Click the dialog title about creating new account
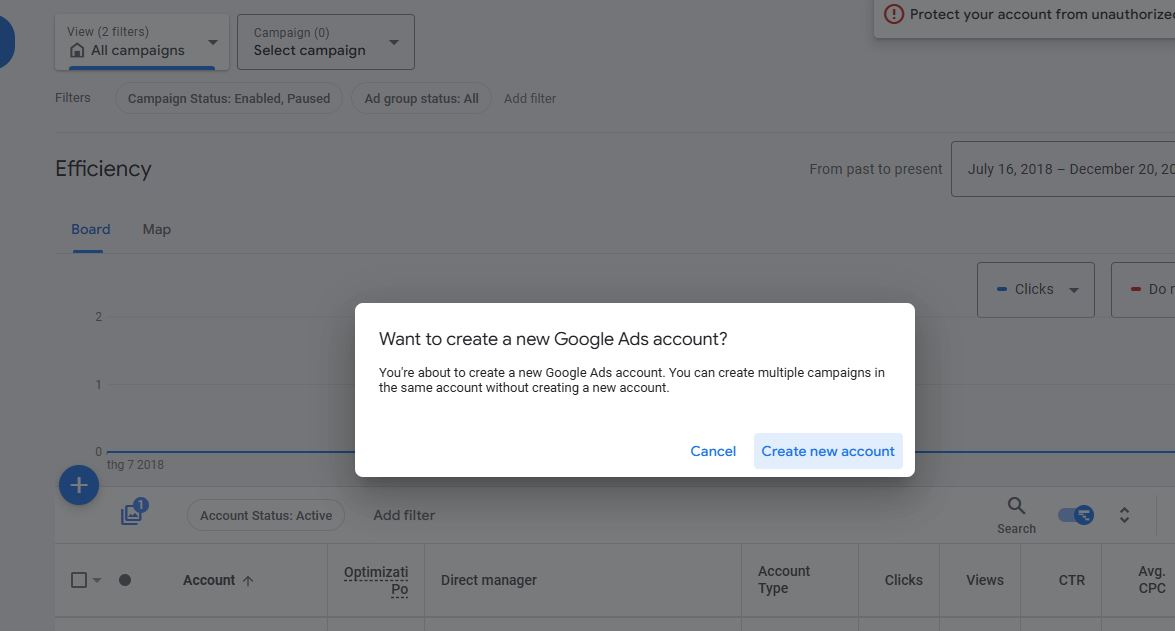Image resolution: width=1175 pixels, height=631 pixels. click(553, 339)
